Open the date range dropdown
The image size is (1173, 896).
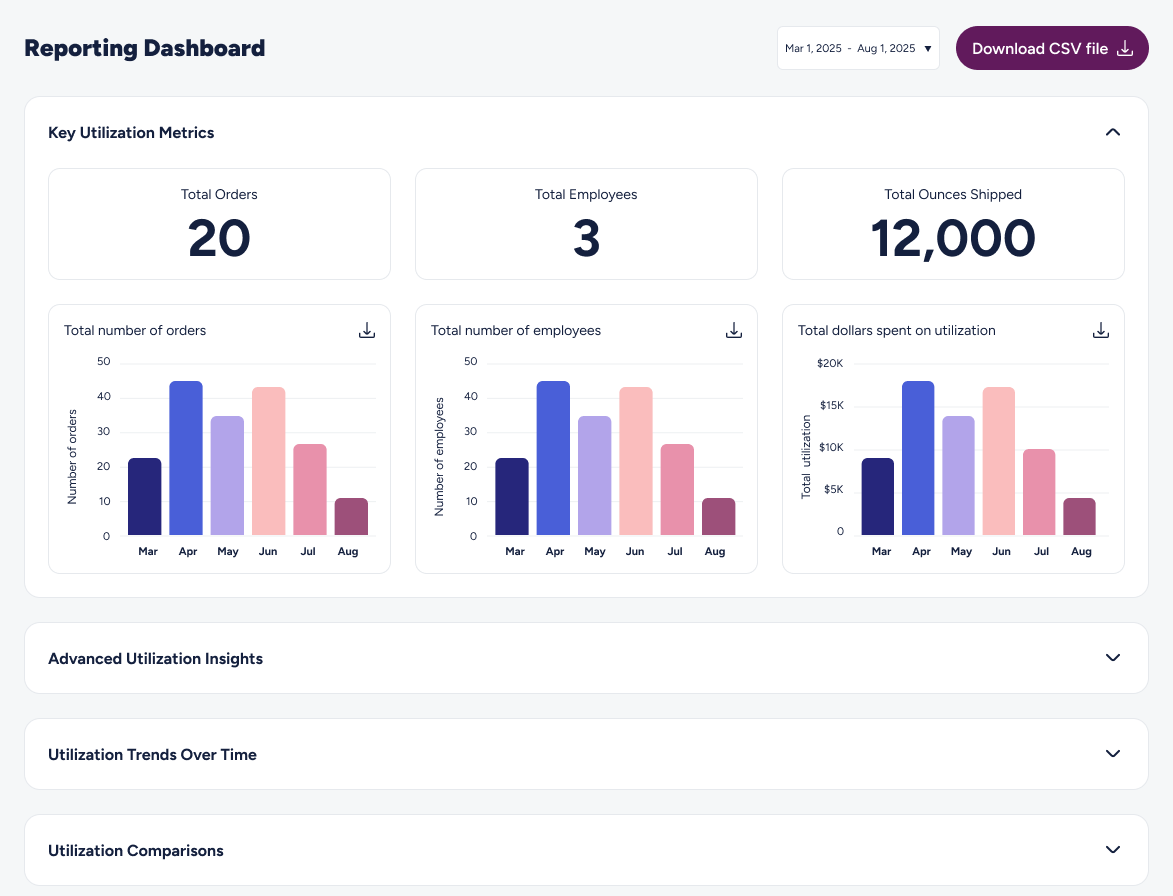tap(858, 48)
